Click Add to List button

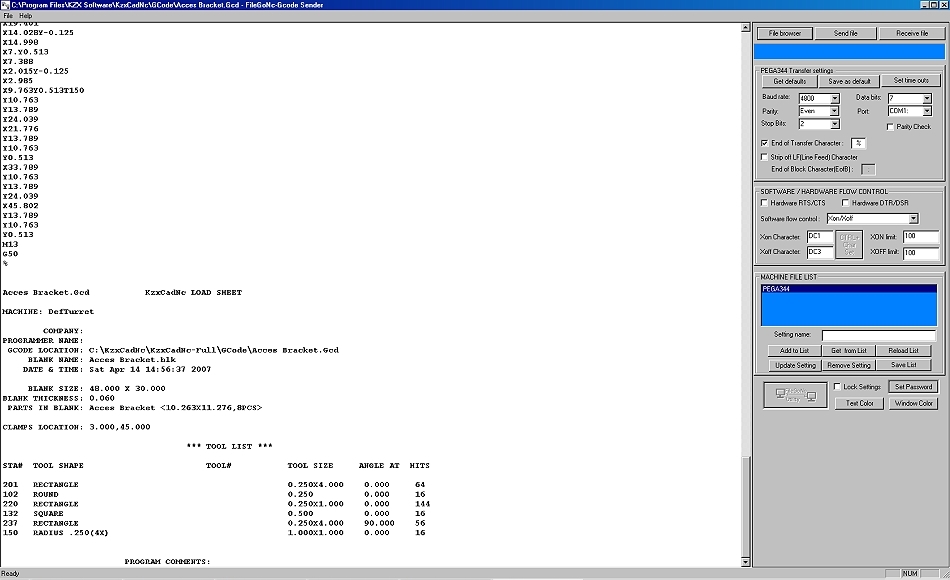794,350
